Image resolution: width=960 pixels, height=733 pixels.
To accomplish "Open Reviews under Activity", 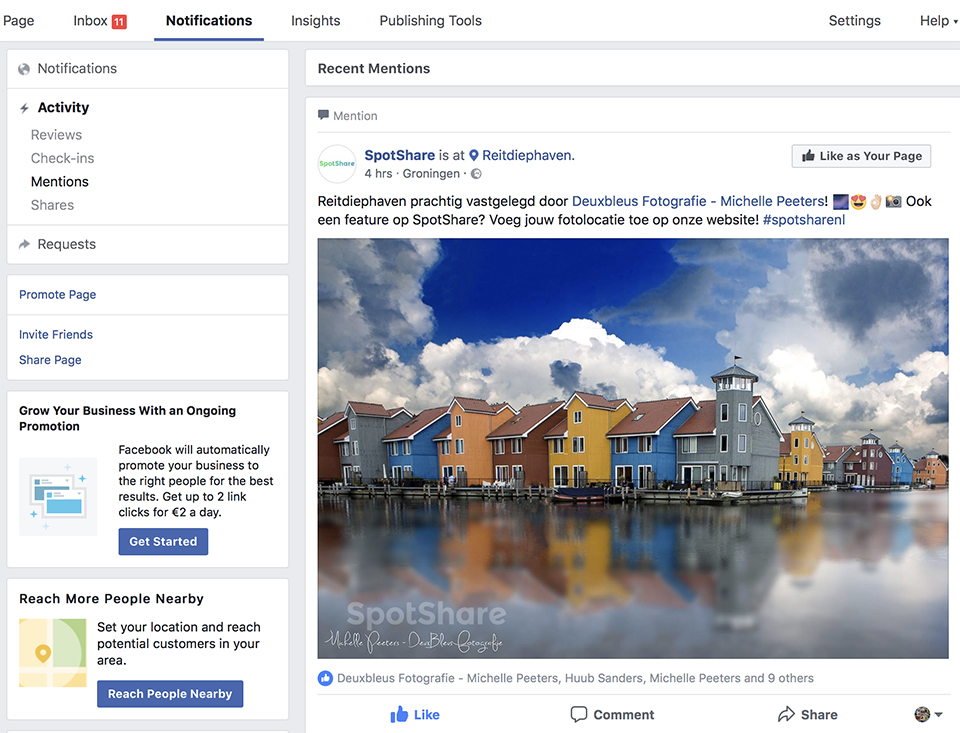I will (56, 135).
